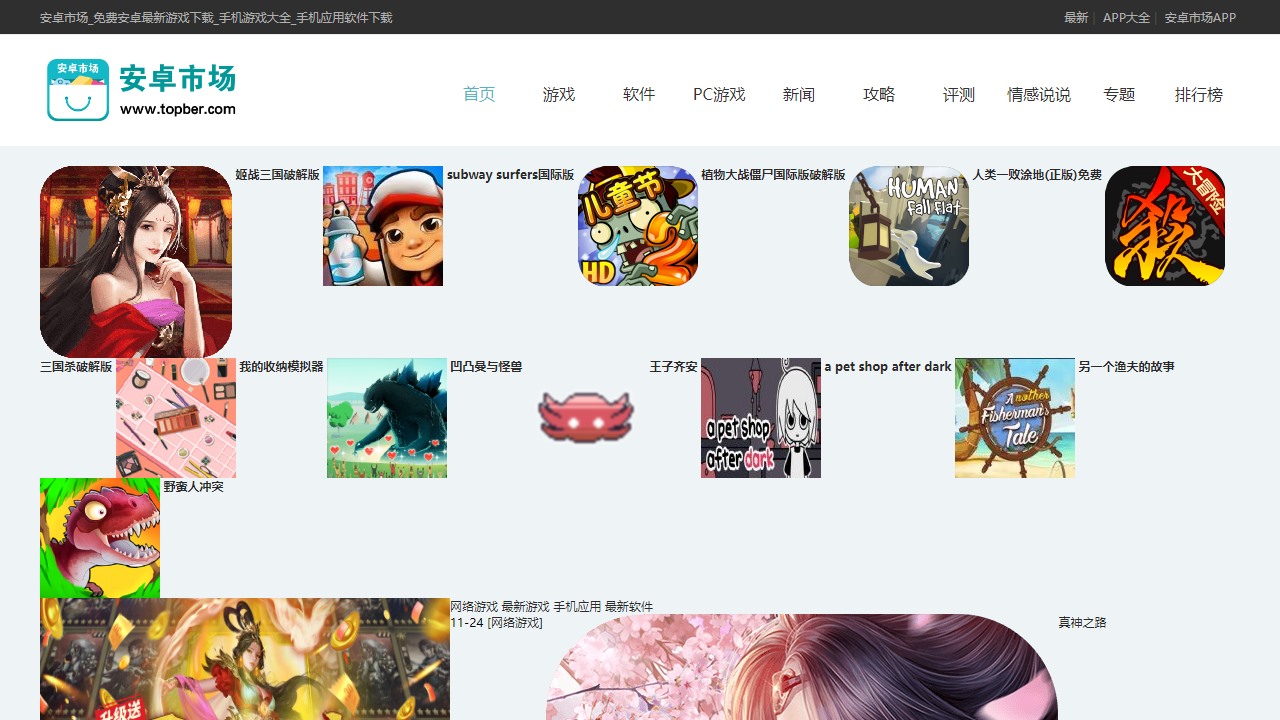Open the Subway Surfers game icon

point(383,226)
